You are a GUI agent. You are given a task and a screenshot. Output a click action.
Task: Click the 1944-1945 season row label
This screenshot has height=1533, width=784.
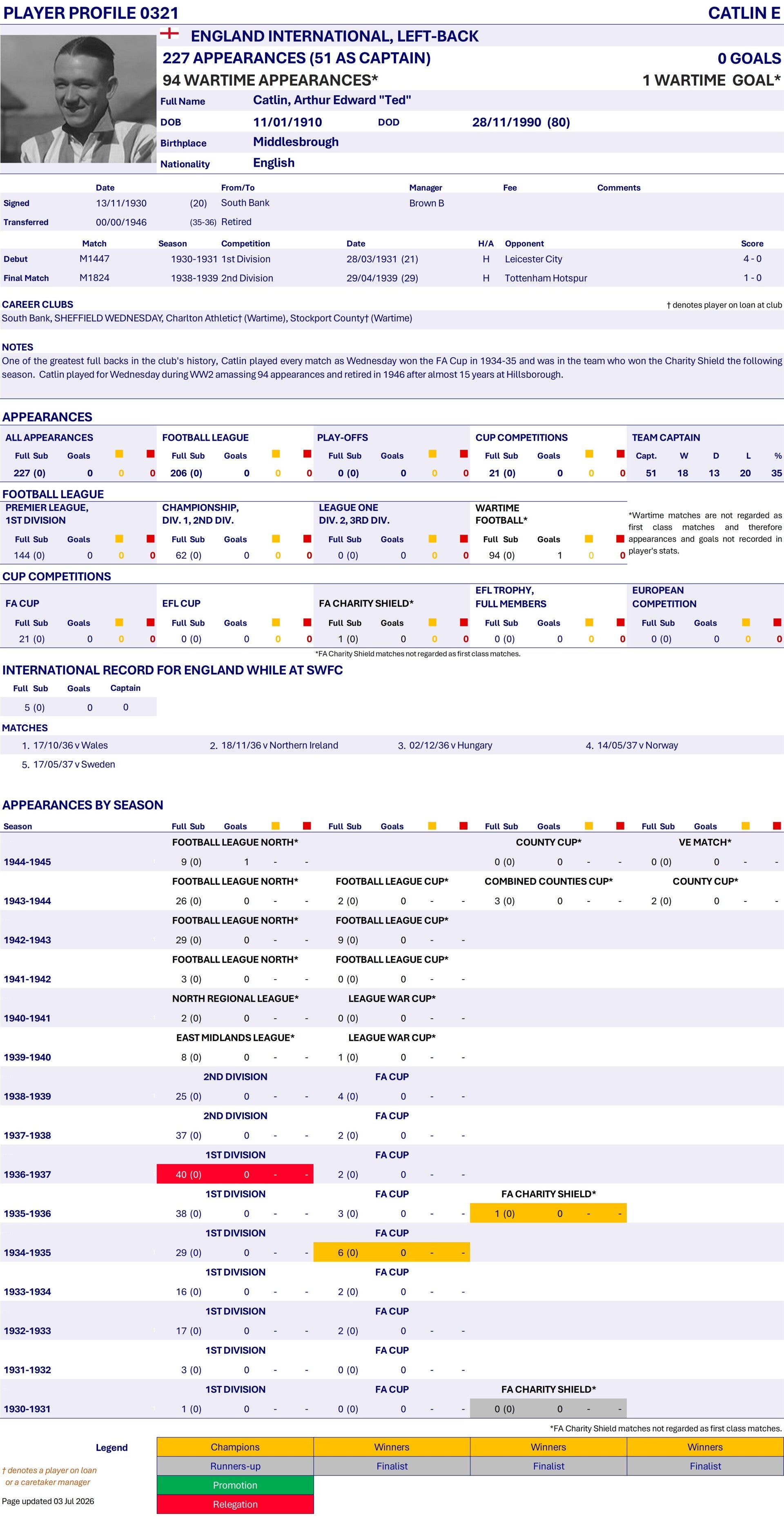[x=27, y=862]
